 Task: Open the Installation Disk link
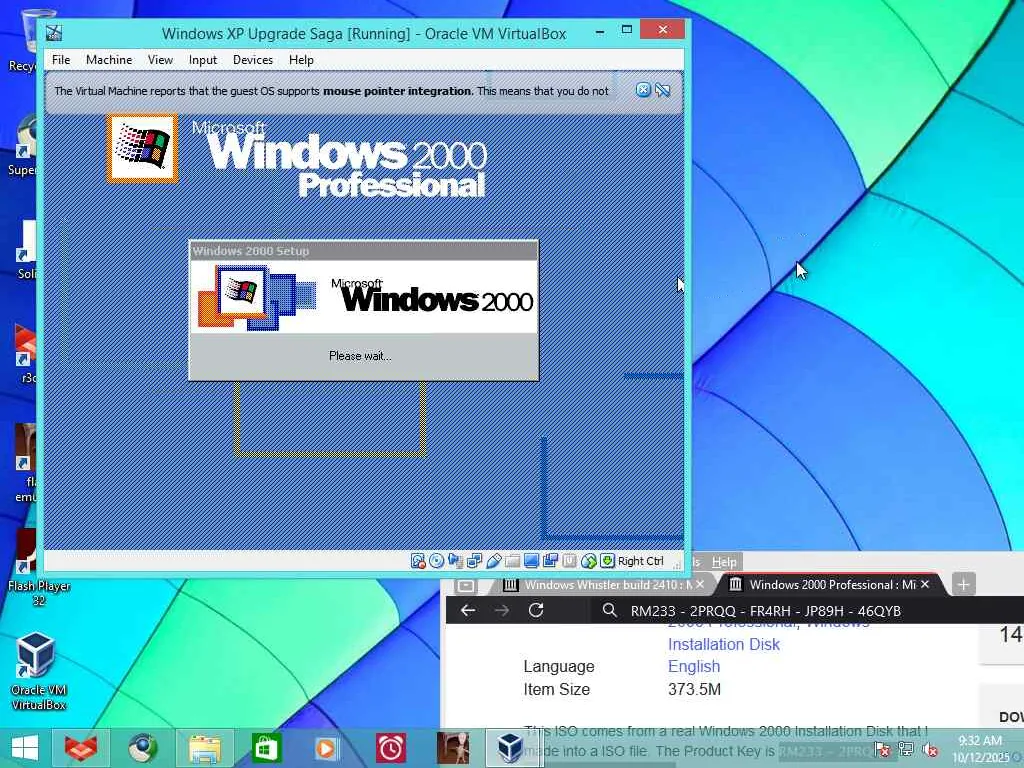coord(724,644)
